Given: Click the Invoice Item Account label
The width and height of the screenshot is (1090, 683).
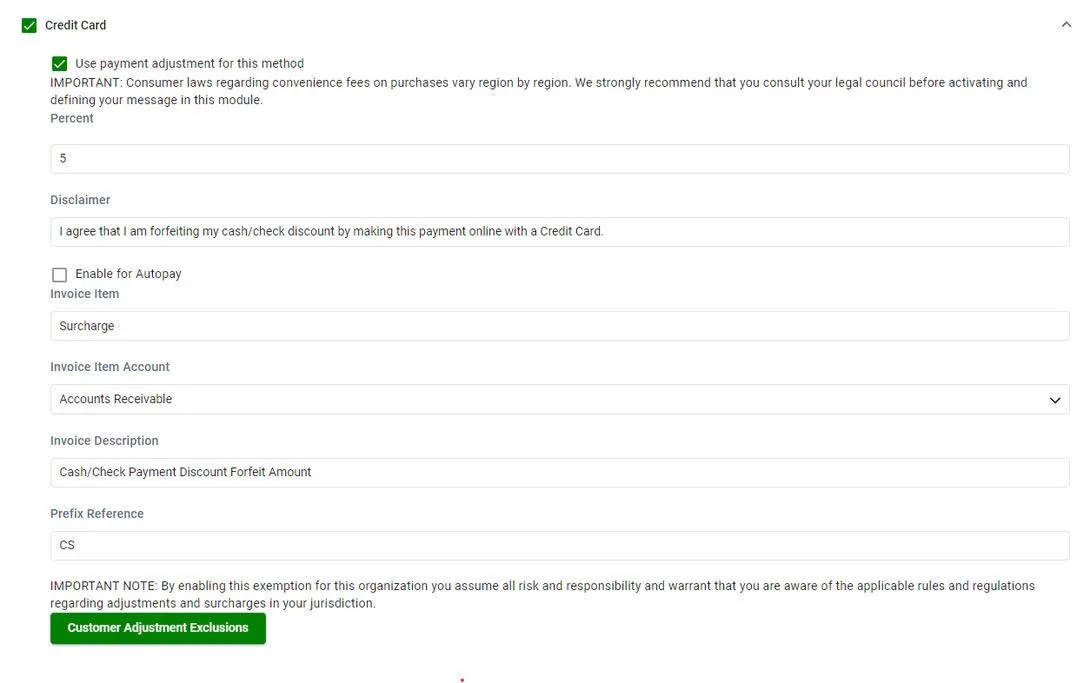Looking at the screenshot, I should 110,367.
